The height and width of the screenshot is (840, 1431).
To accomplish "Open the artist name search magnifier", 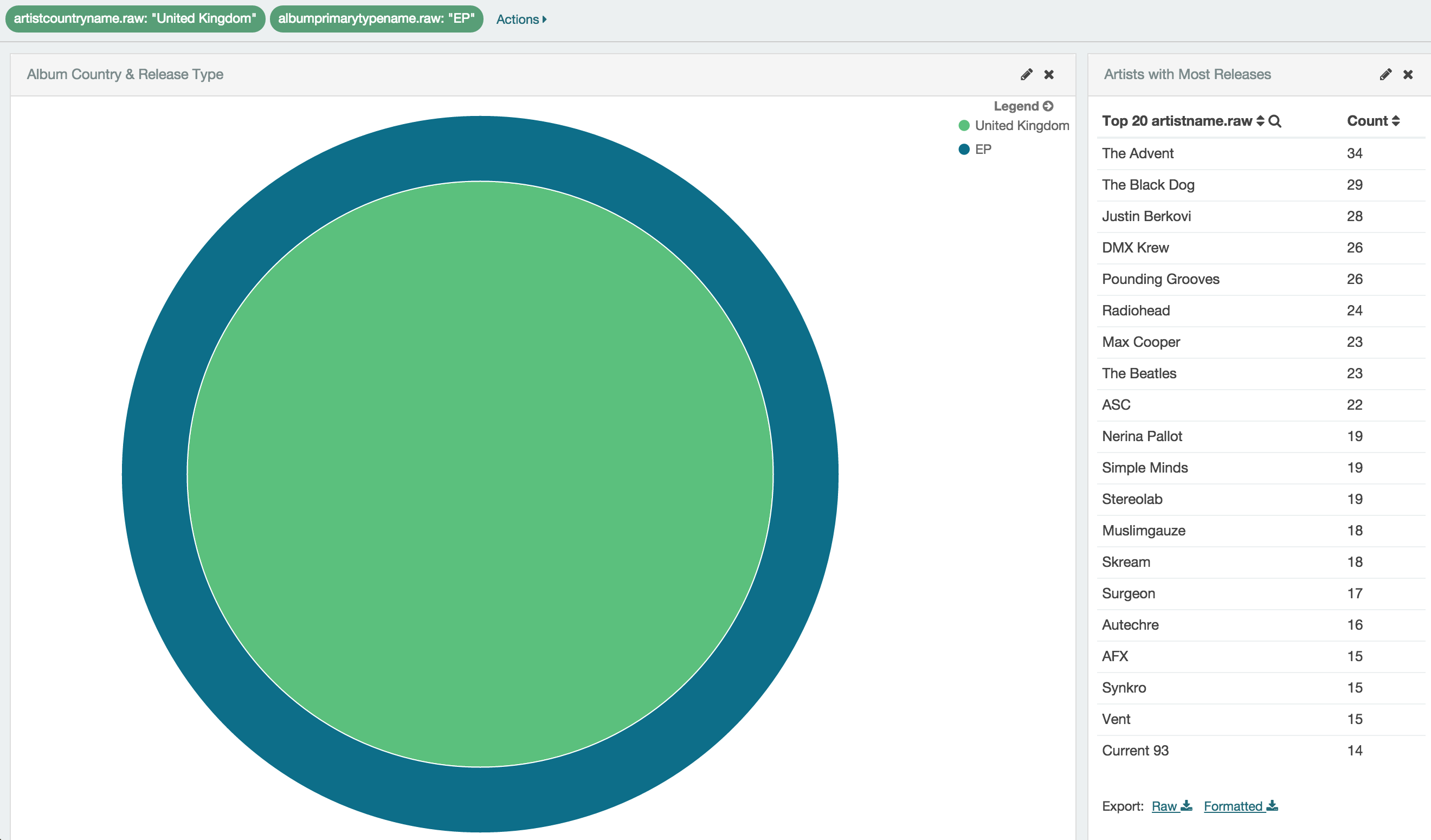I will coord(1274,121).
